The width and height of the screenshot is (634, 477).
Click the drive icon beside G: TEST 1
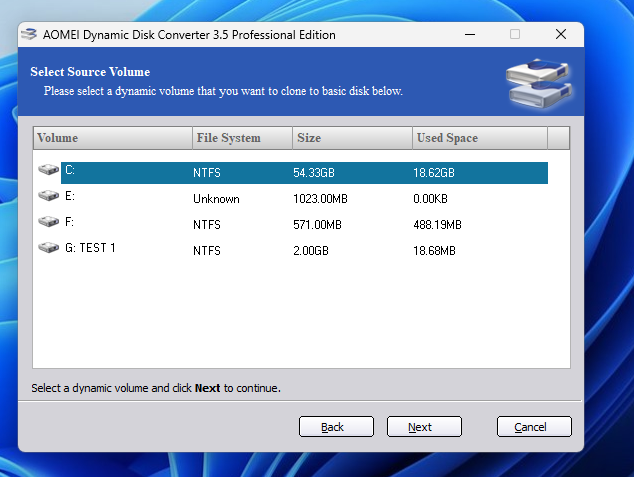[49, 247]
